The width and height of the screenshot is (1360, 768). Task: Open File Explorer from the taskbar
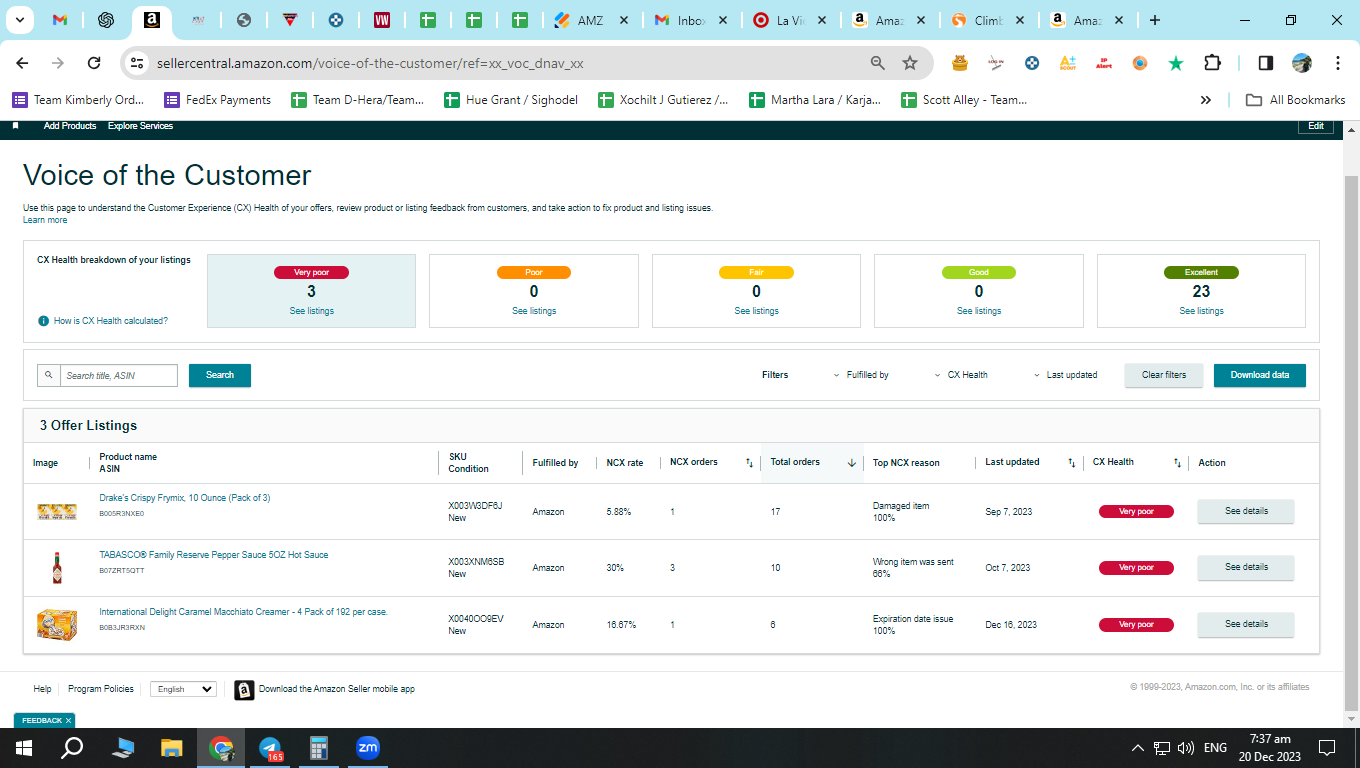click(x=172, y=748)
